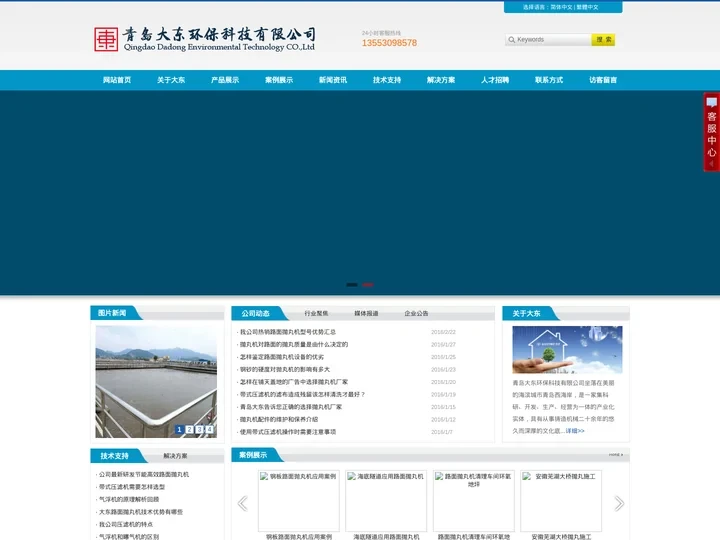This screenshot has height=540, width=720.
Task: Open article 抛丸机对路面的抛丸质量是由什么决定的
Action: (294, 344)
